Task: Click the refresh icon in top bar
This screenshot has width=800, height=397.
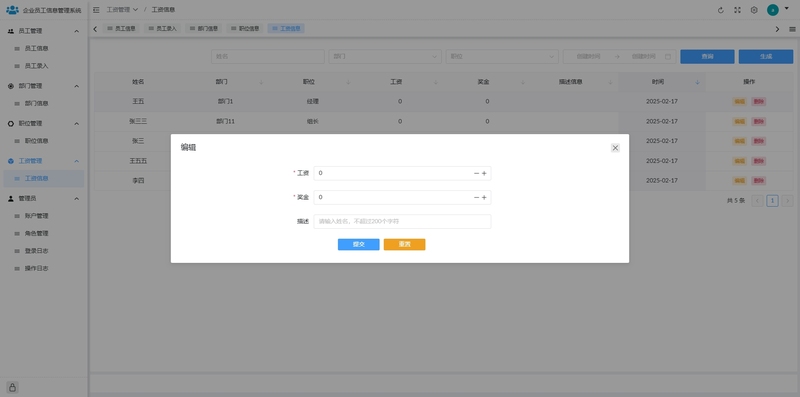Action: click(720, 10)
